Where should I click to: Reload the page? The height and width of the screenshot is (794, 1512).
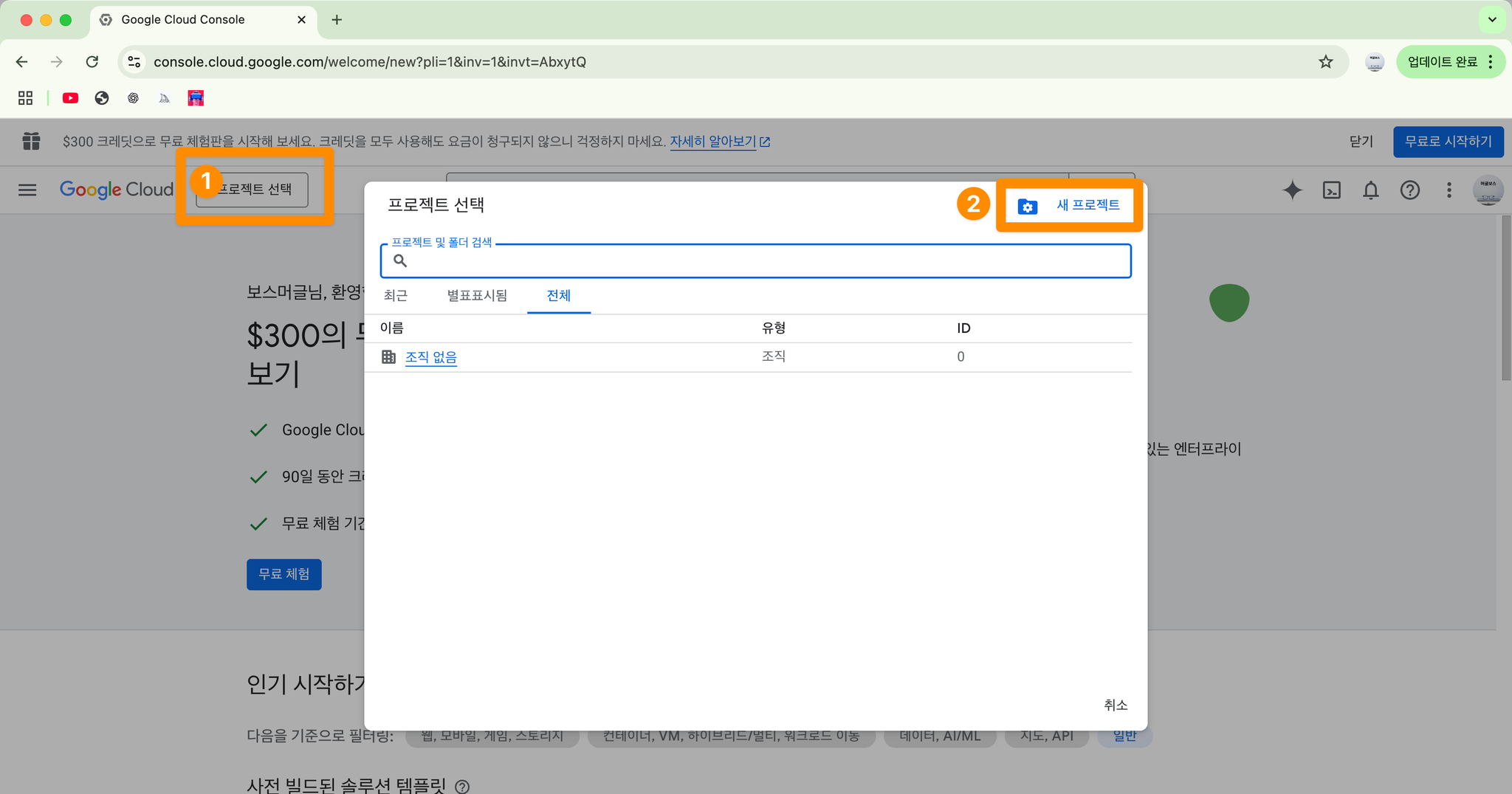tap(92, 62)
